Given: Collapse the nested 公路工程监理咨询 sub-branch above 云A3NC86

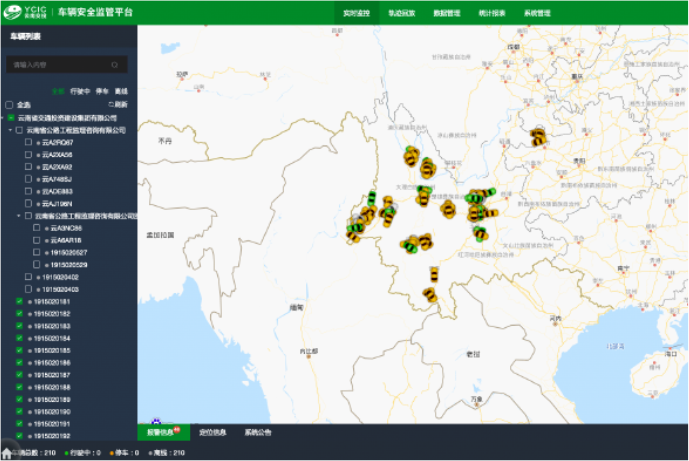Looking at the screenshot, I should [x=19, y=216].
